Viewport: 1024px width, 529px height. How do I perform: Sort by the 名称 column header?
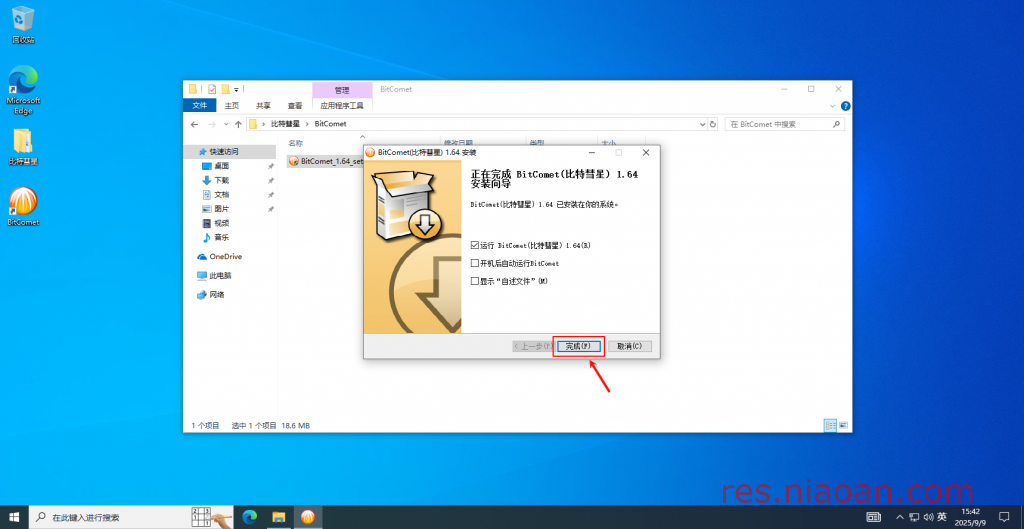pos(295,143)
